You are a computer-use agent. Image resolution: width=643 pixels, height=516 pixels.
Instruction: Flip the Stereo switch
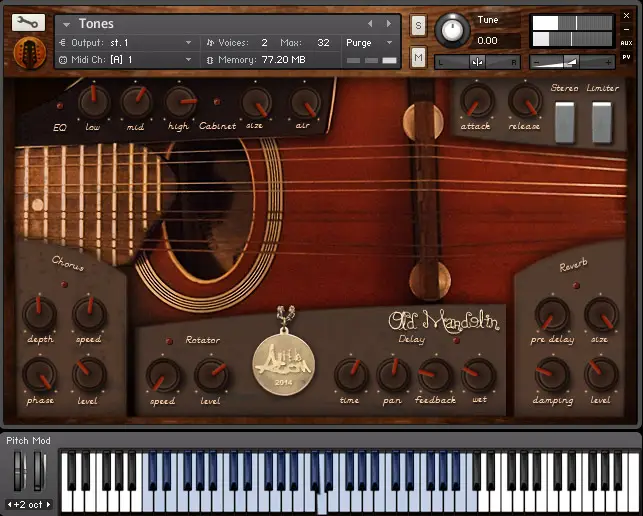click(x=565, y=122)
